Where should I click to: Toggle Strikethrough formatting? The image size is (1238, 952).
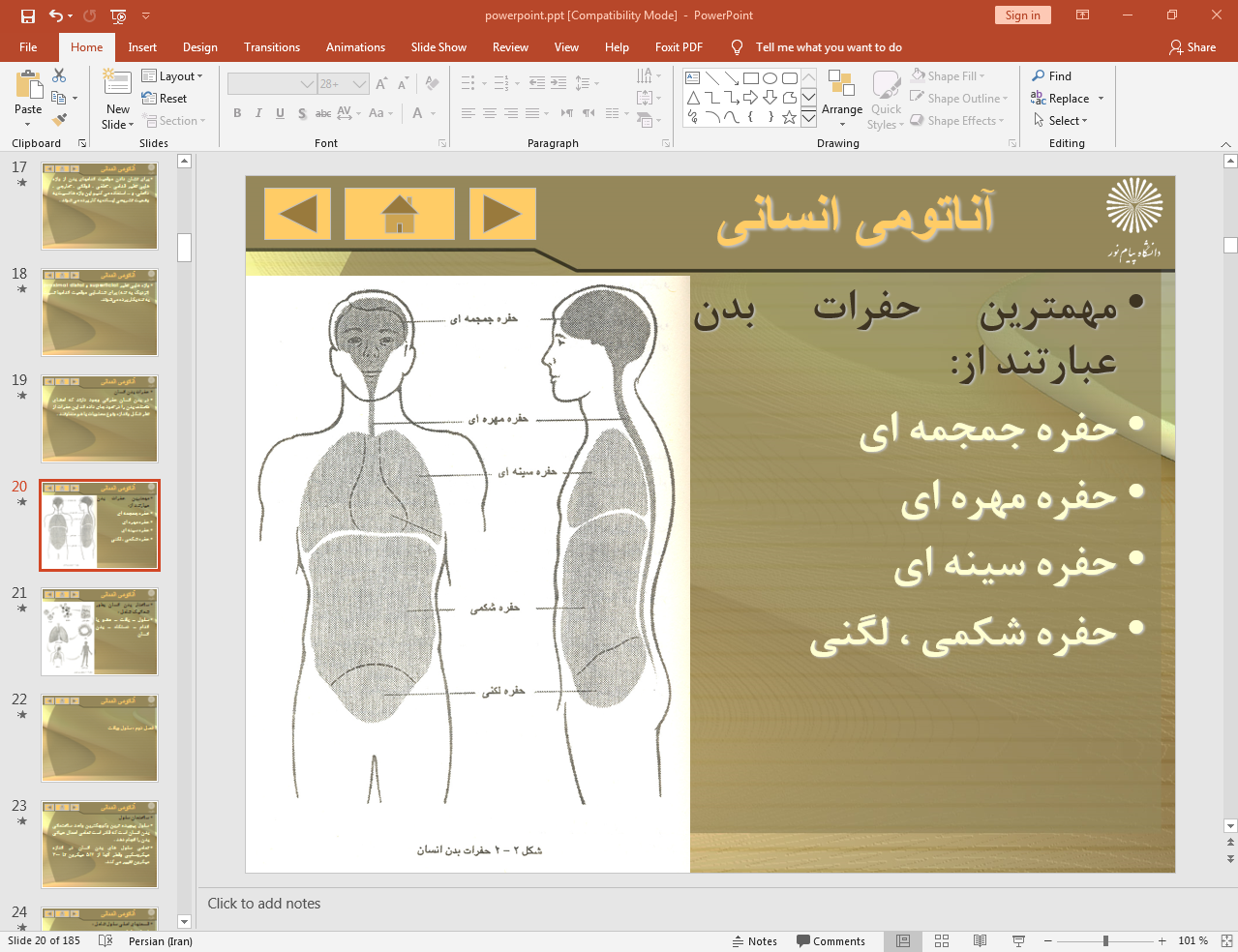pos(323,113)
